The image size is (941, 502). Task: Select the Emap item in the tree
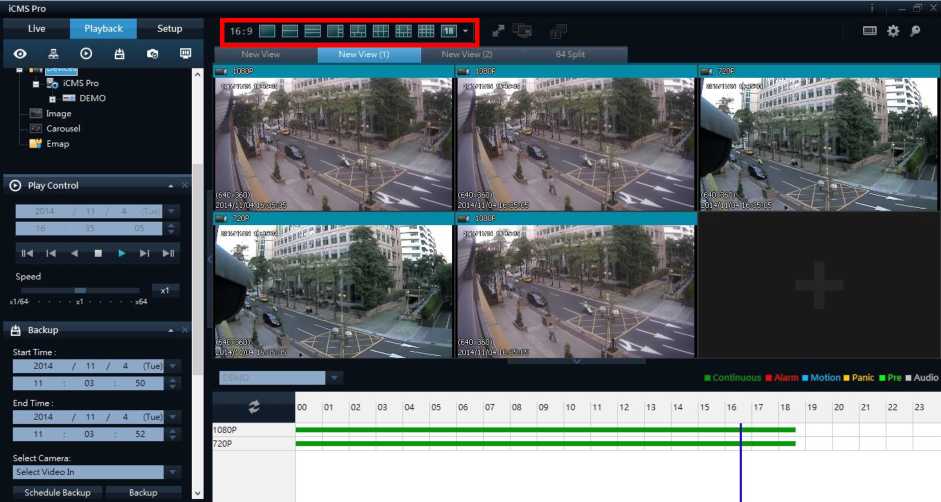[57, 144]
